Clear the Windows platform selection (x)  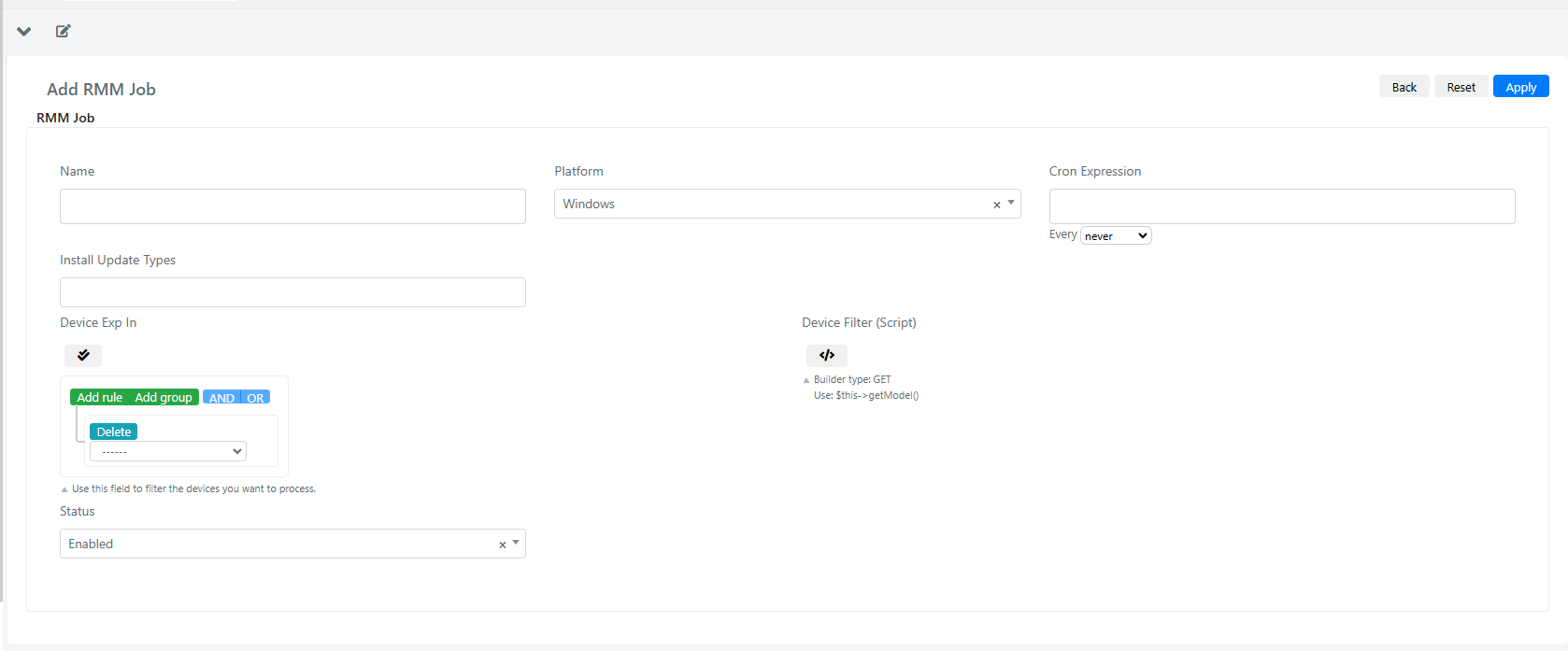(997, 205)
